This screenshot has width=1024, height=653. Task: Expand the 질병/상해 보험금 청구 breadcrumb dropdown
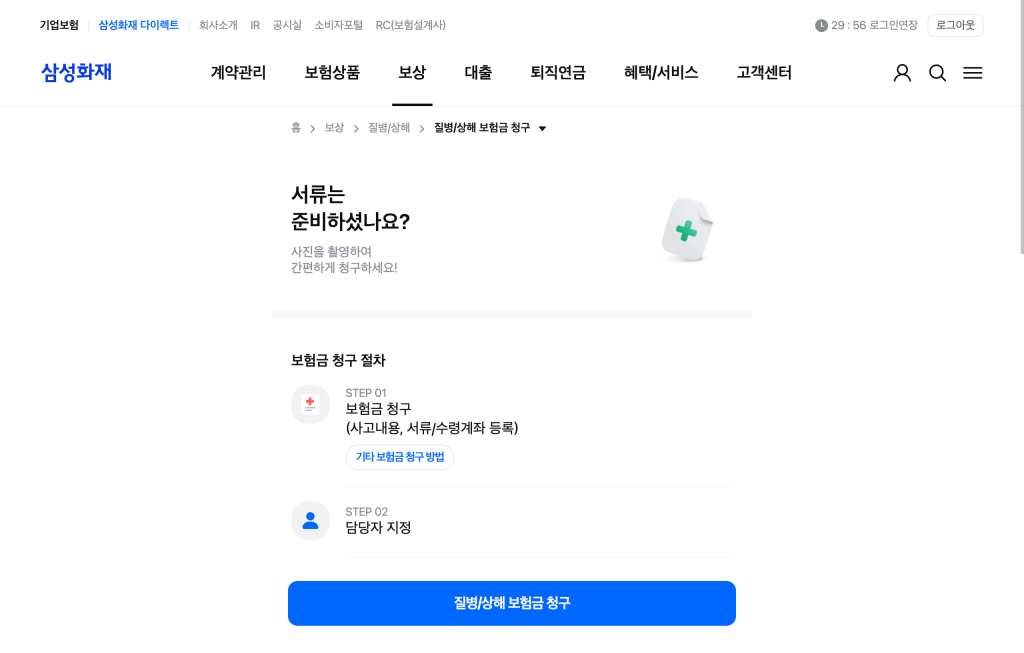tap(542, 128)
